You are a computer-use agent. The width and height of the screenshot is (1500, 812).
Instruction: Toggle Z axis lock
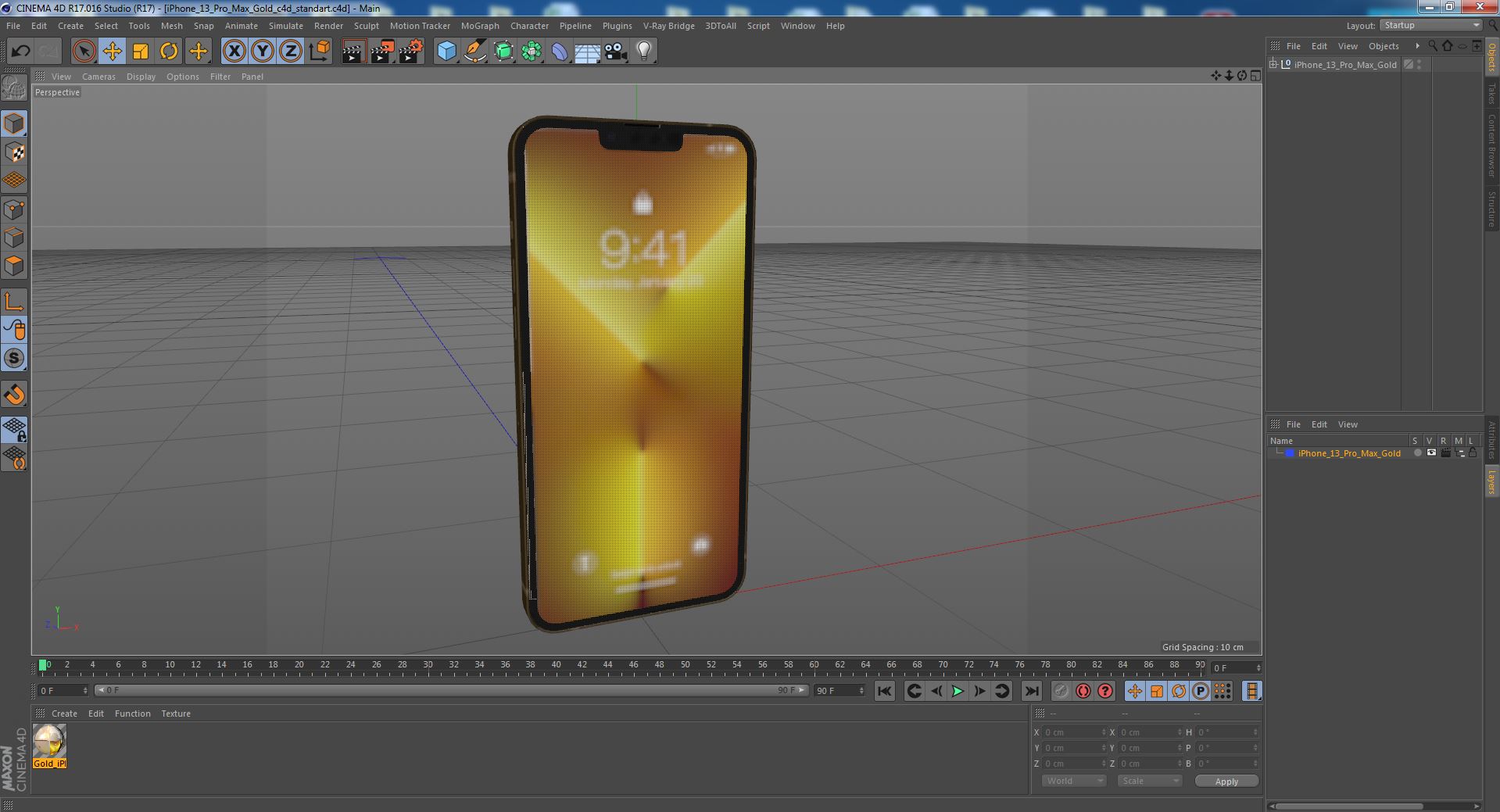[x=291, y=52]
